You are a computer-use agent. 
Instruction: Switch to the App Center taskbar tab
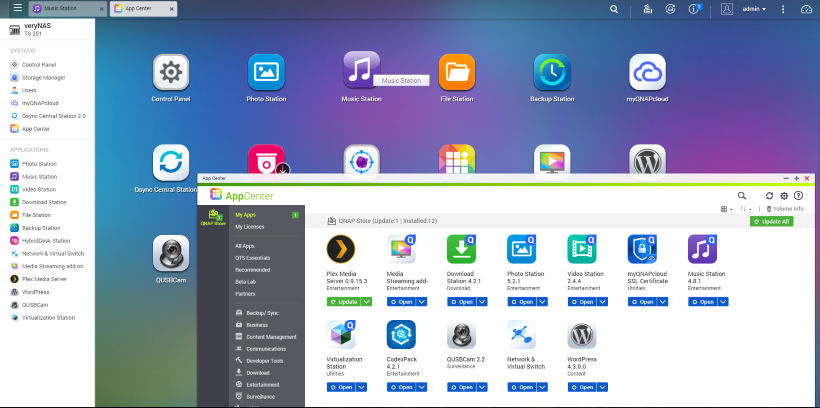click(143, 8)
